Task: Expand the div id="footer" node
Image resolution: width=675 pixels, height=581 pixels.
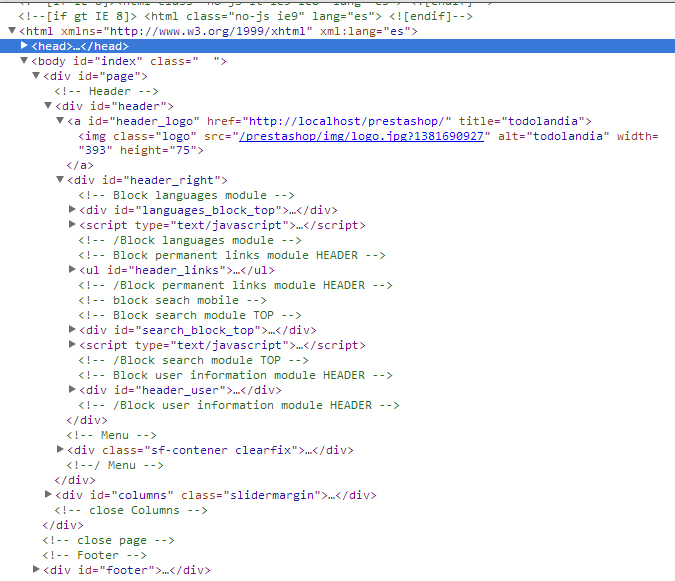Action: [x=36, y=569]
